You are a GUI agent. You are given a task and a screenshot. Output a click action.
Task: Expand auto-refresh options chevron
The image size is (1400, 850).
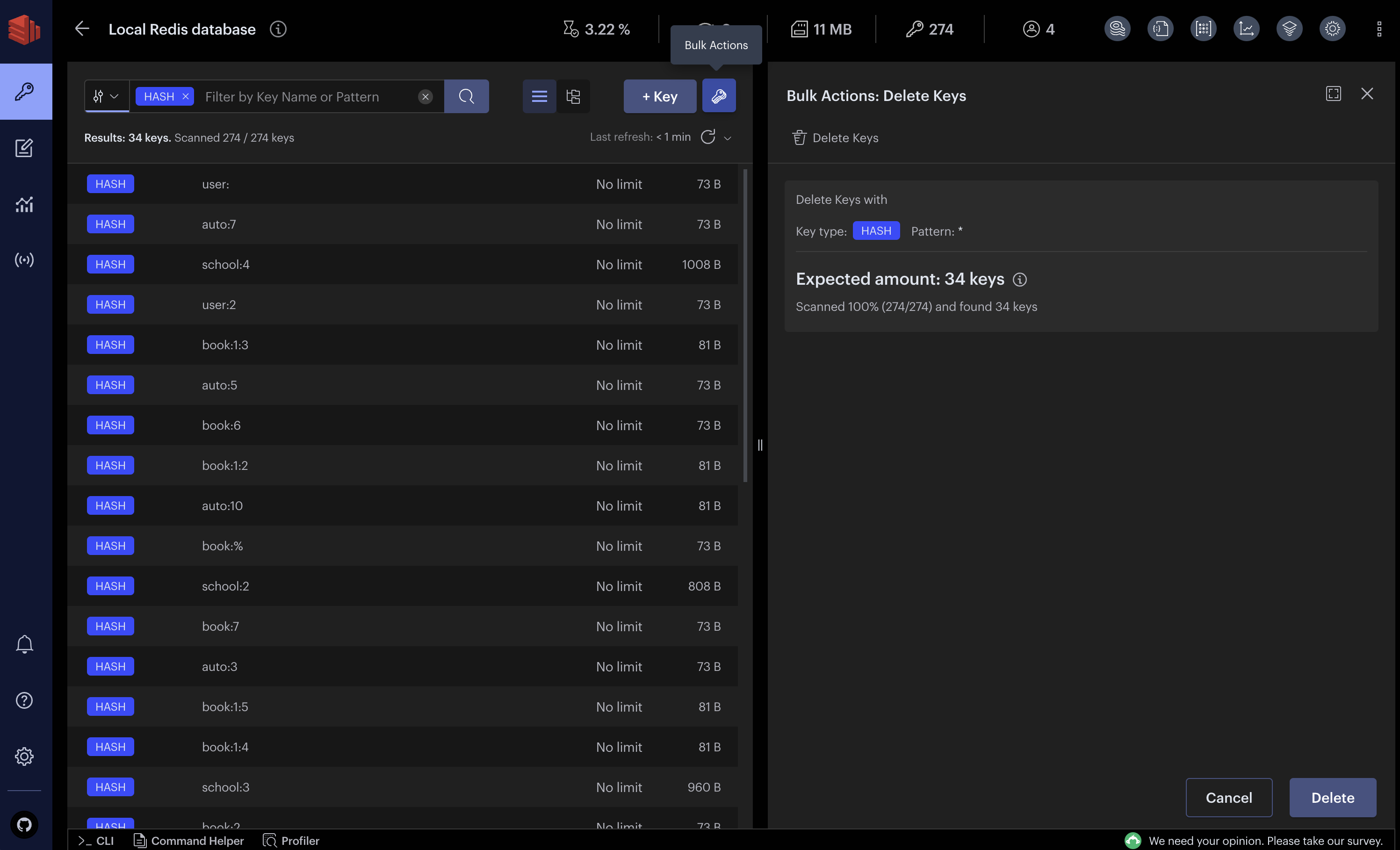tap(727, 137)
